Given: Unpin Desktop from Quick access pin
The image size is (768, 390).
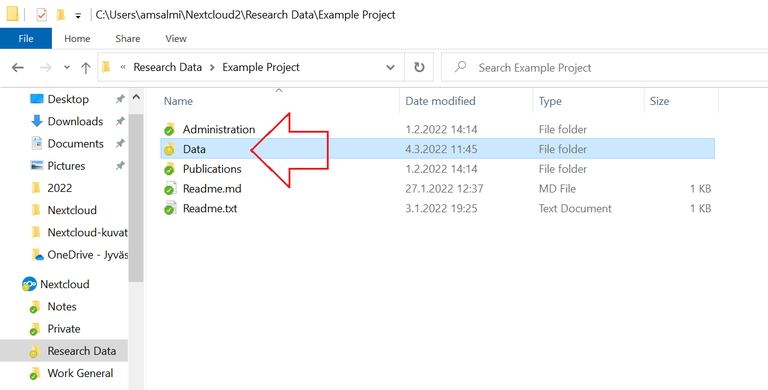Looking at the screenshot, I should click(120, 99).
